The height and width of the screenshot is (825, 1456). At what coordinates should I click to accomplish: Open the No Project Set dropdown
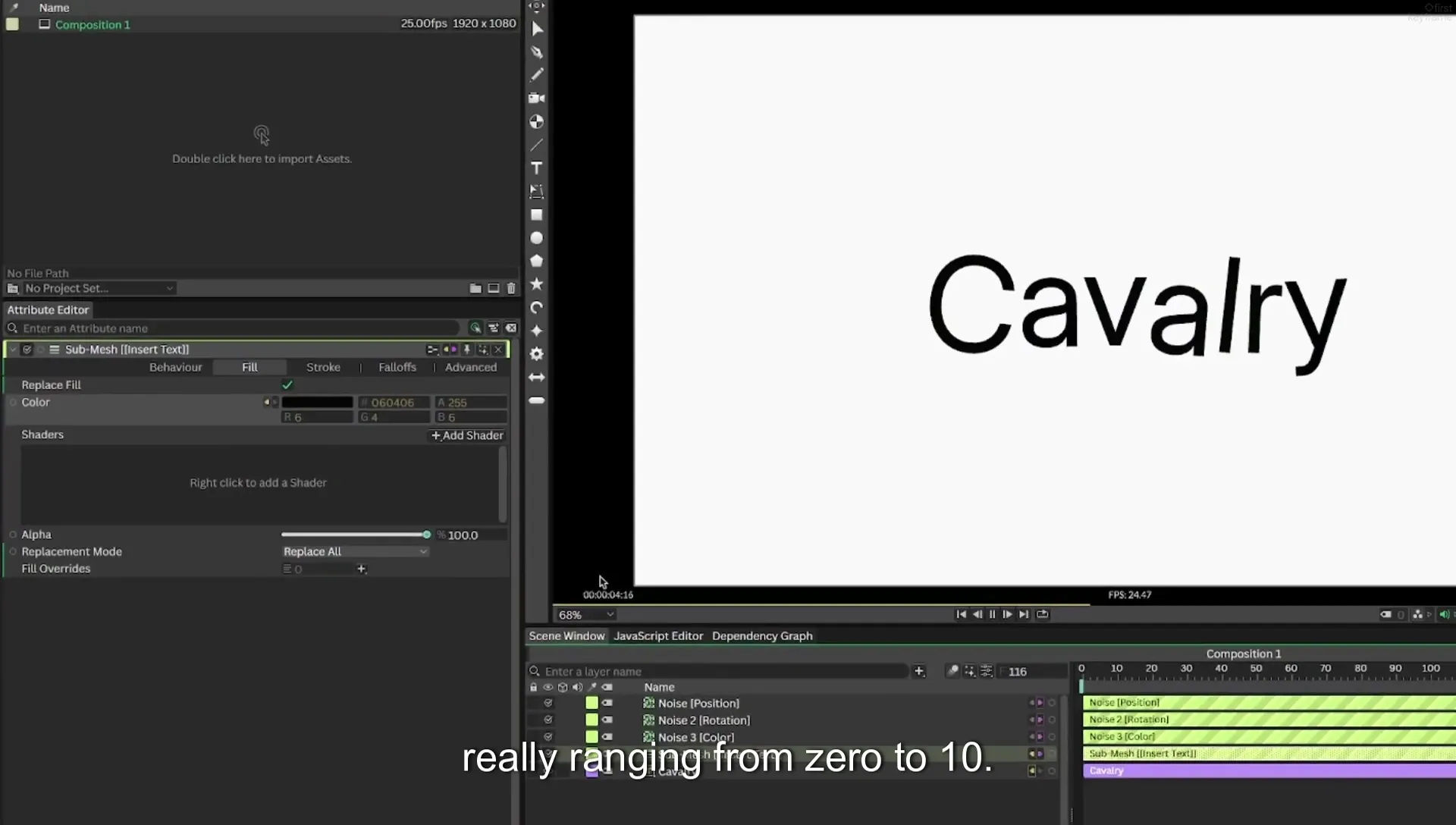tap(99, 288)
